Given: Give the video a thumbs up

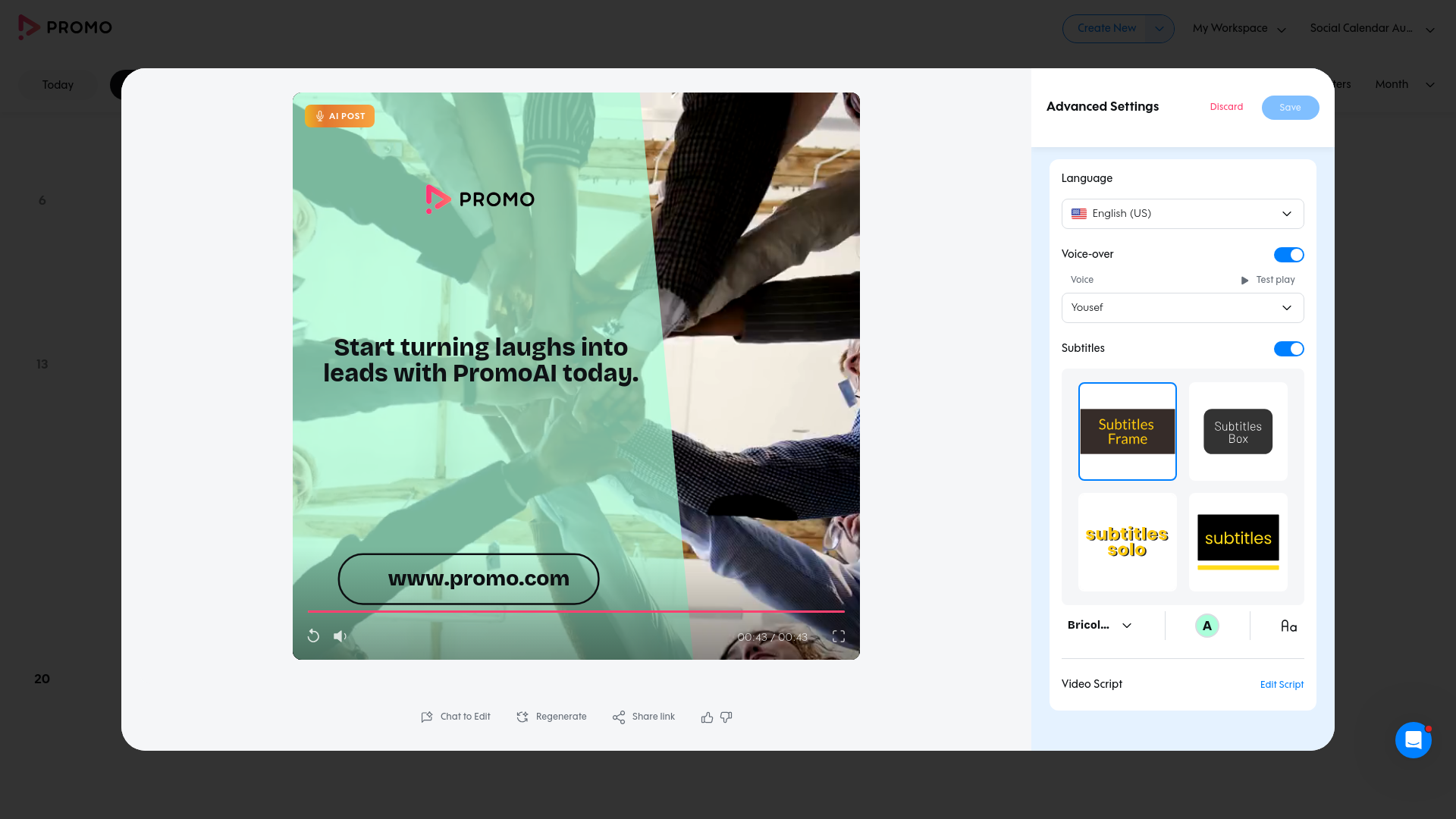Looking at the screenshot, I should coord(706,717).
